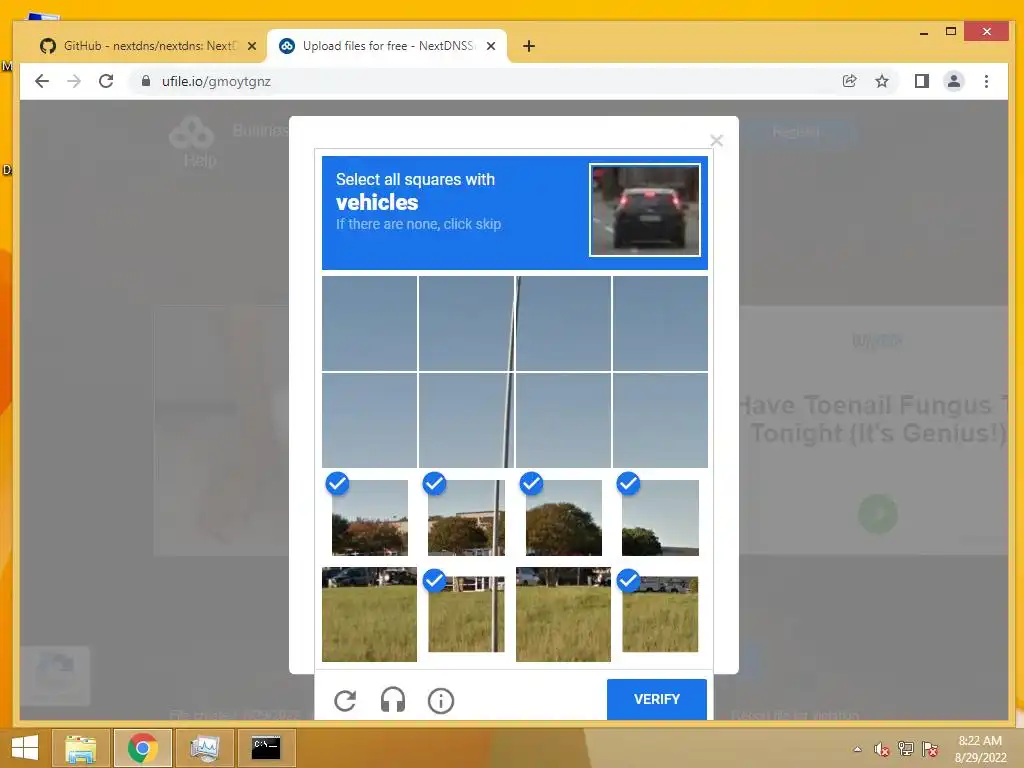Deselect the checked third-row tile with red-leaf trees
Viewport: 1024px width, 768px height.
pos(370,517)
